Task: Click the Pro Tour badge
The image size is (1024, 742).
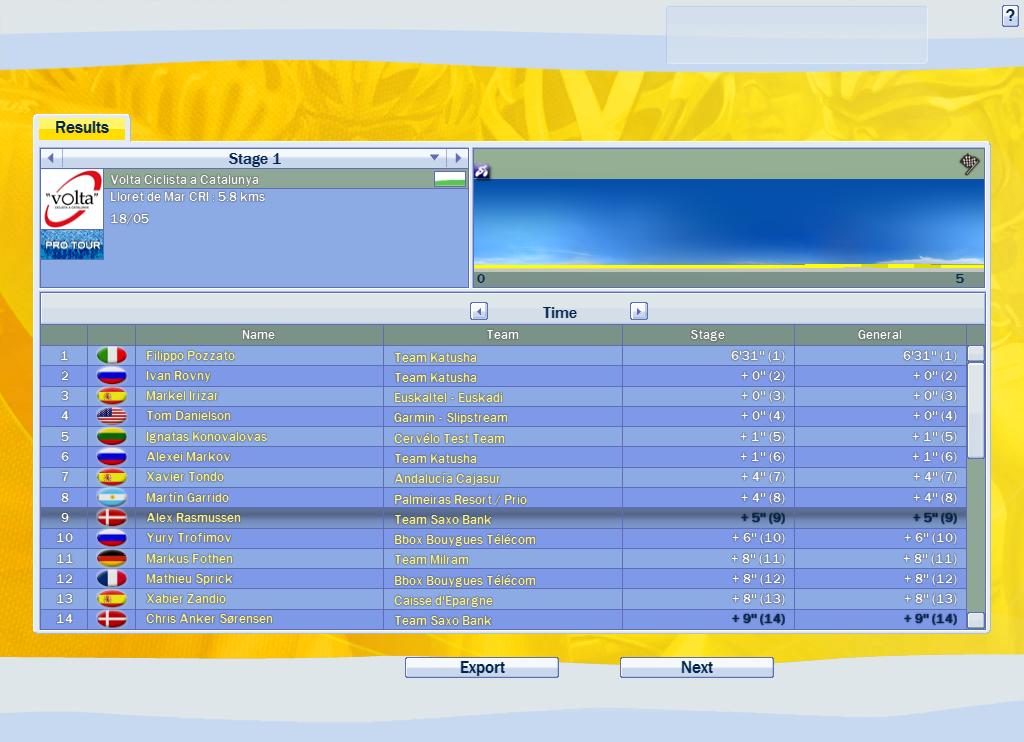Action: pos(72,245)
